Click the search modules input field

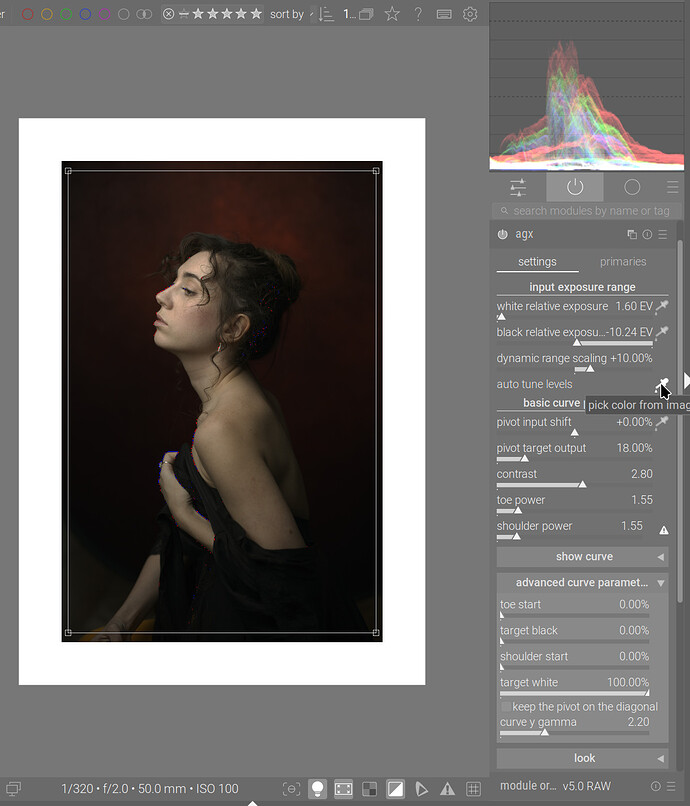(x=588, y=211)
